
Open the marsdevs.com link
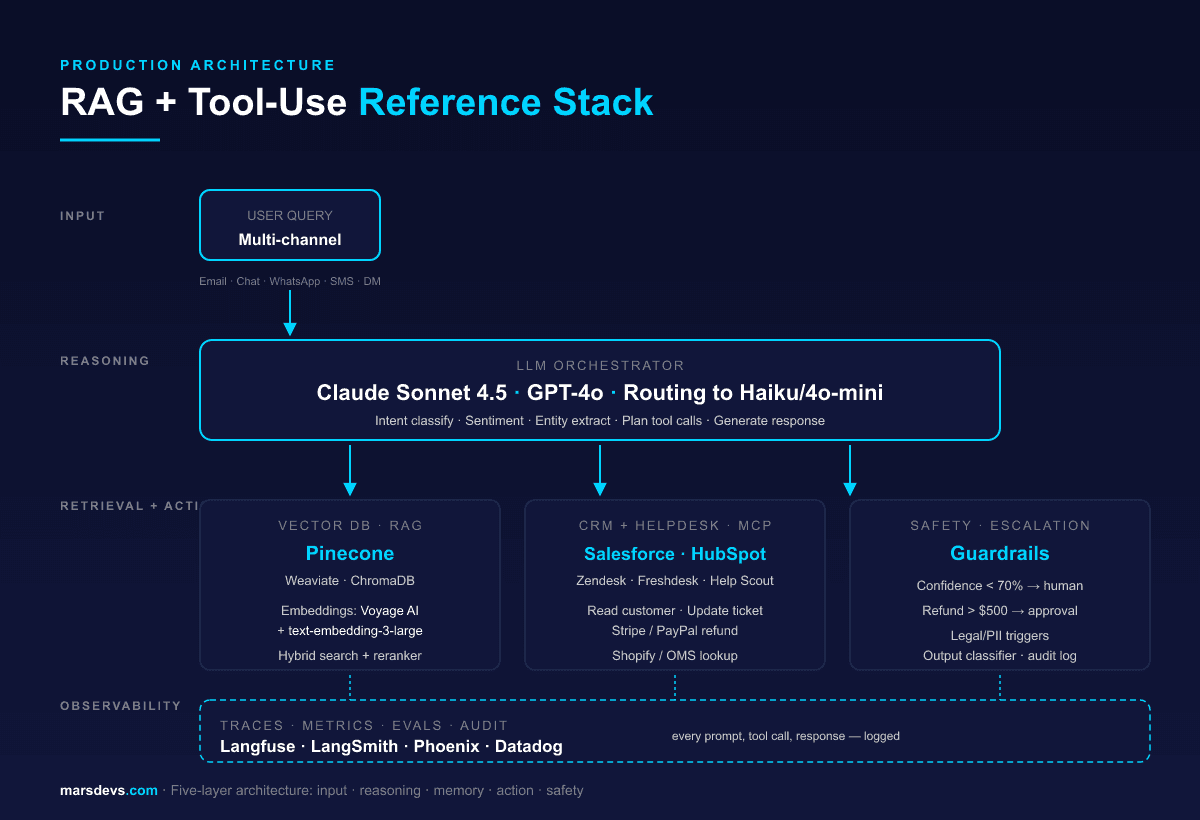pos(109,791)
